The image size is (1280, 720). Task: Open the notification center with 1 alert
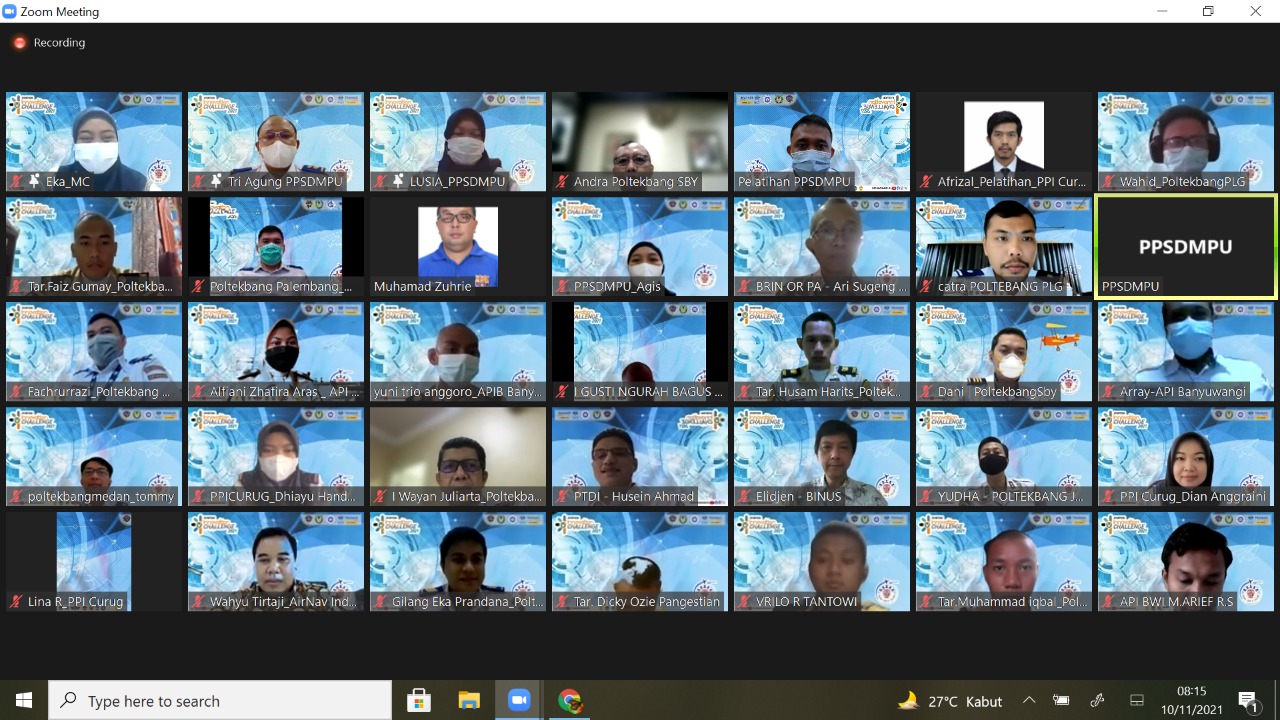pyautogui.click(x=1247, y=700)
